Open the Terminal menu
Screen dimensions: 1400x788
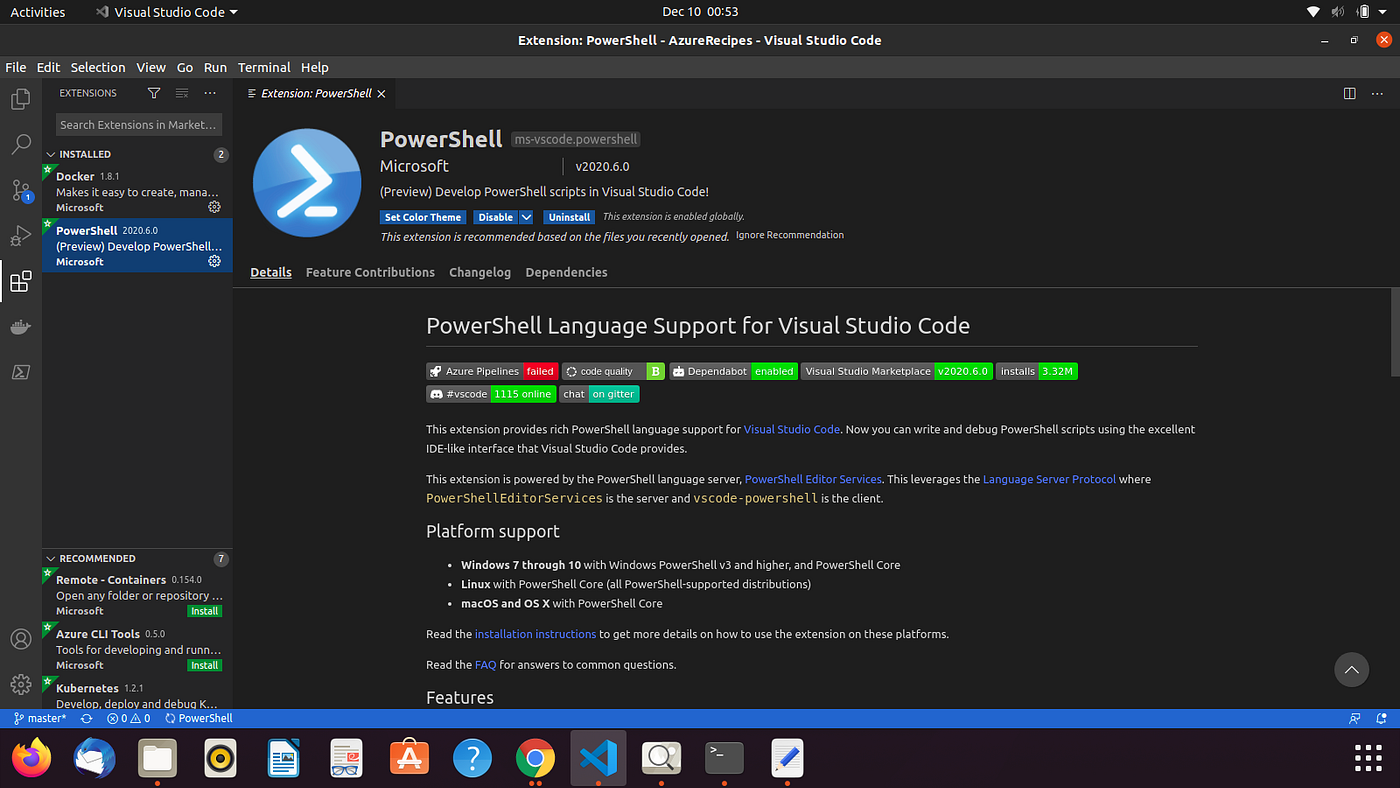[264, 67]
